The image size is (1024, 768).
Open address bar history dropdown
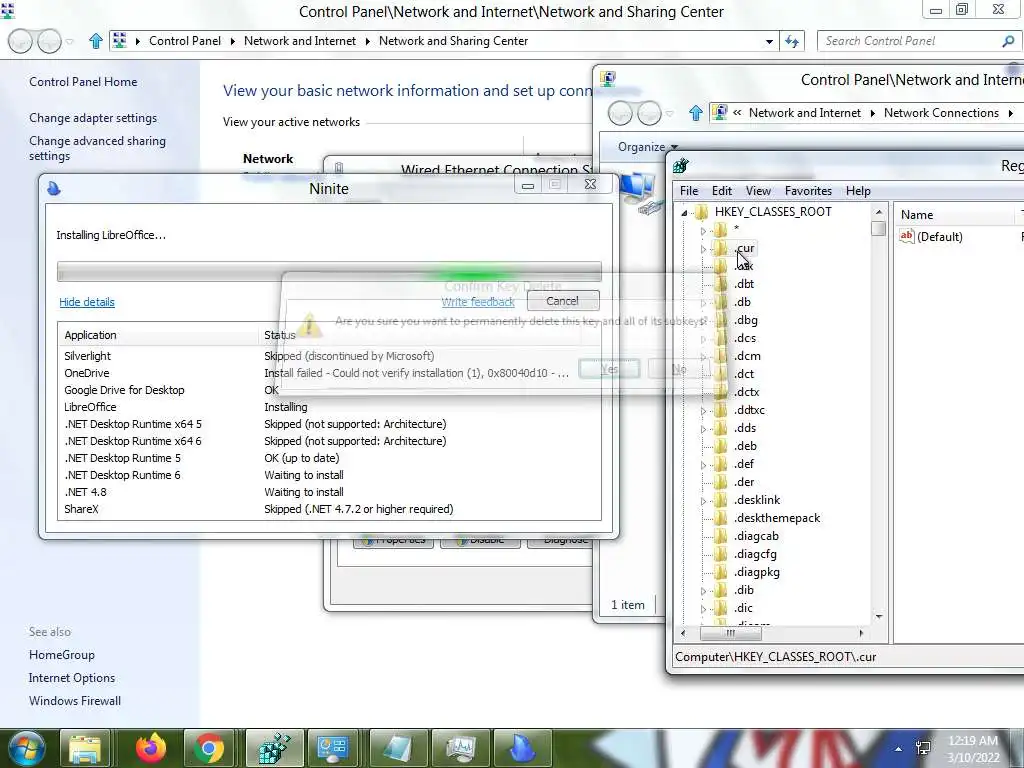click(769, 41)
